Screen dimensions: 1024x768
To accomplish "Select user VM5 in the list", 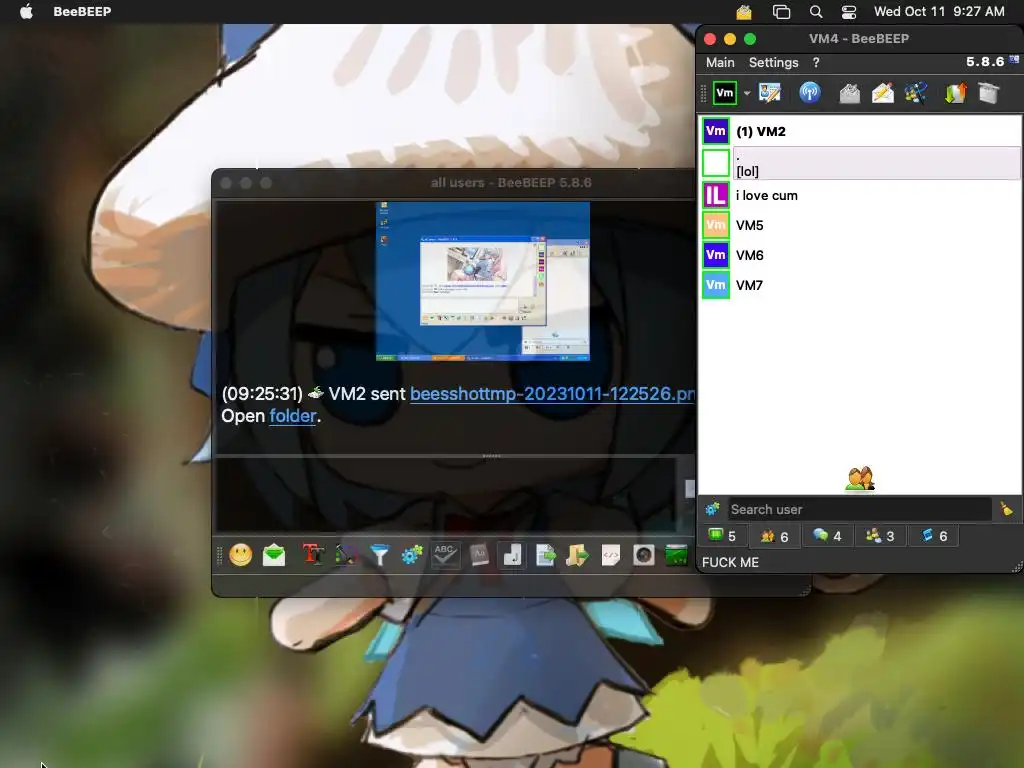I will point(860,225).
